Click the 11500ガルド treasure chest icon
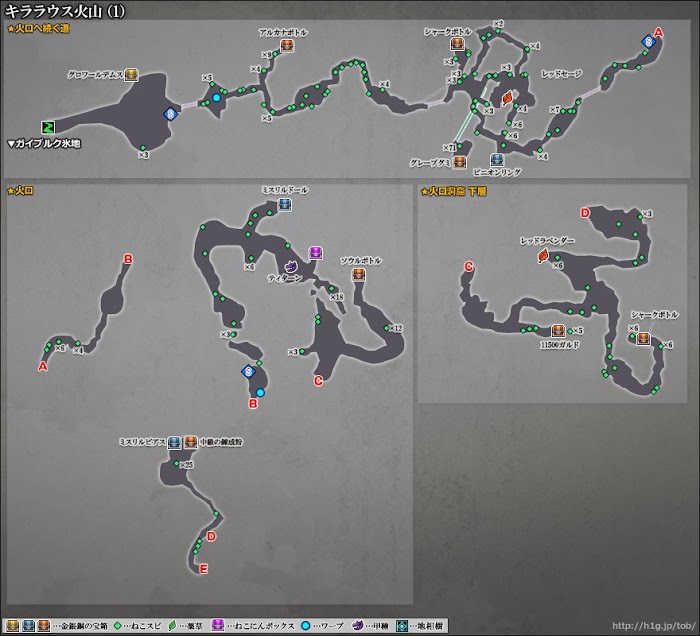This screenshot has width=700, height=636. point(558,331)
